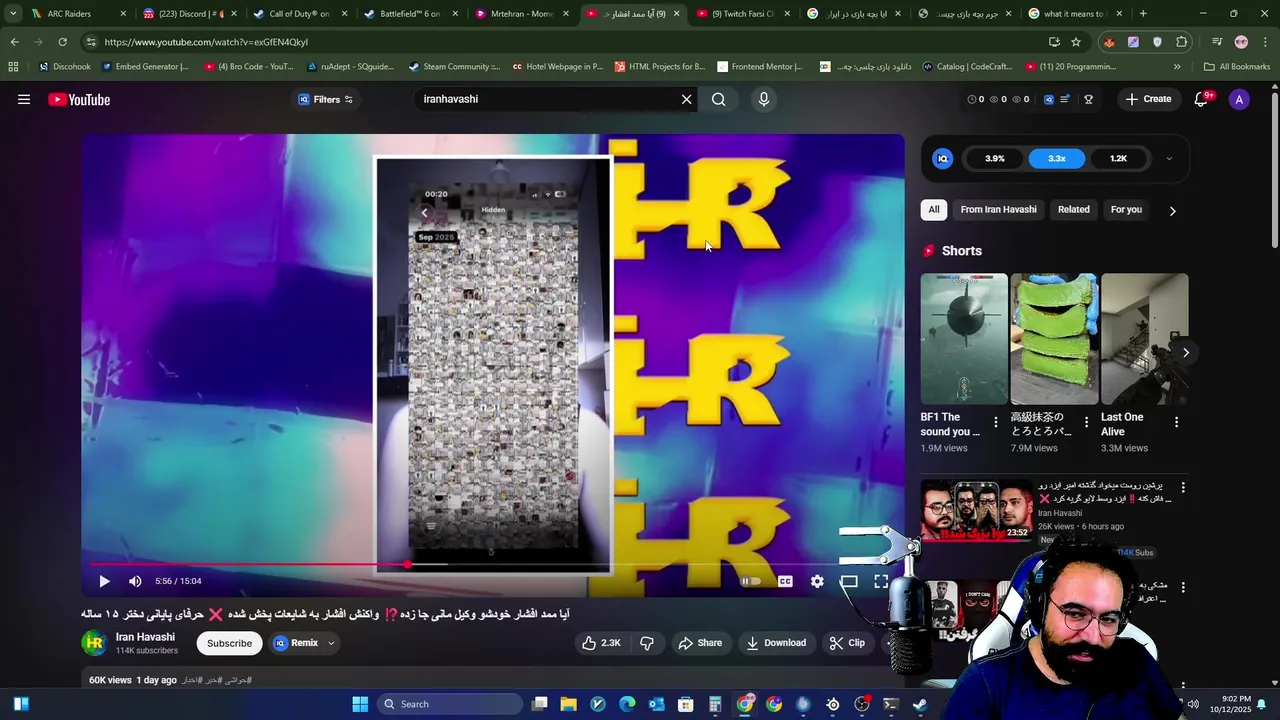Switch to the Discord browser tab
Screen dimensions: 1280x720
coord(189,14)
